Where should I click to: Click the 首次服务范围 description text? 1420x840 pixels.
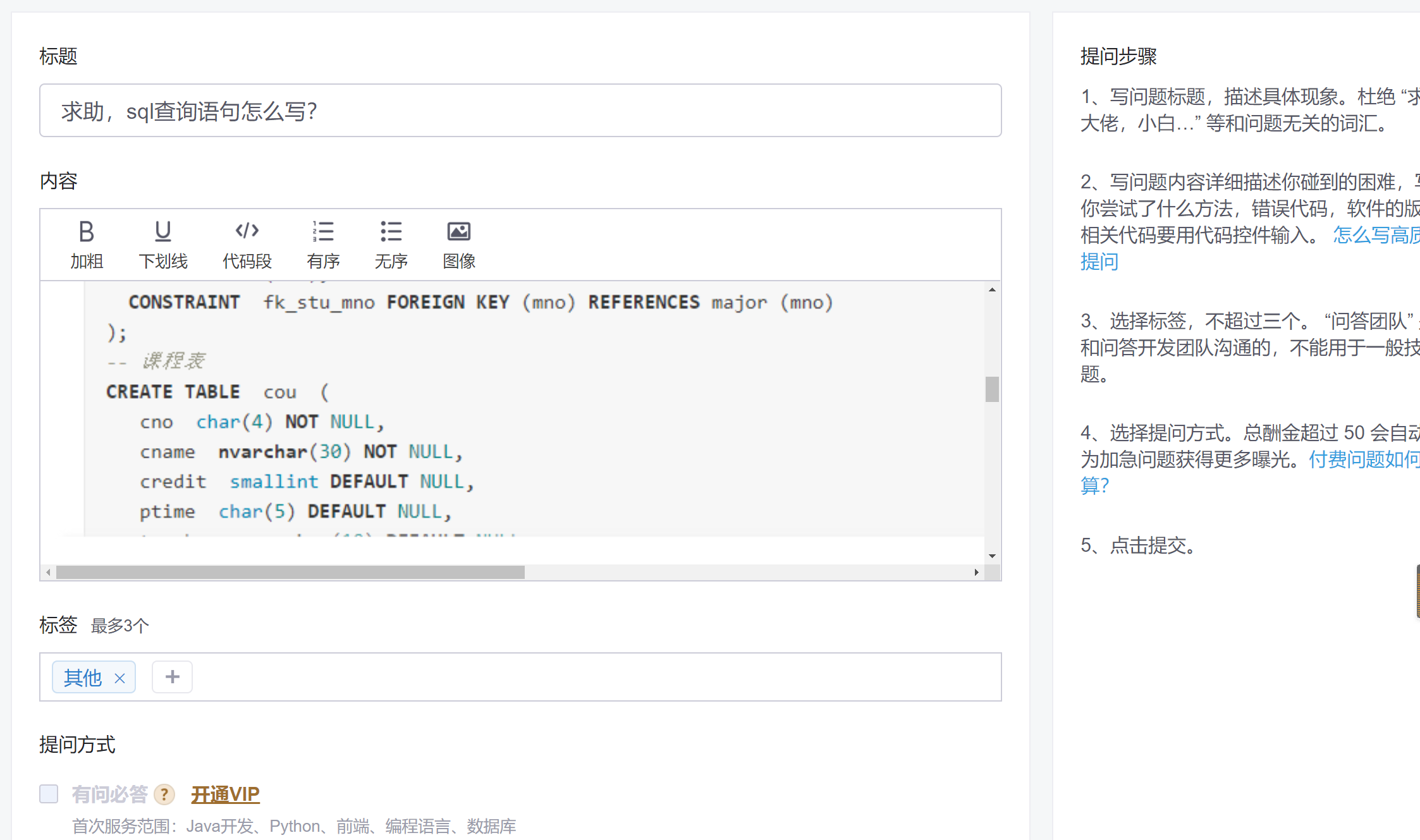[294, 826]
